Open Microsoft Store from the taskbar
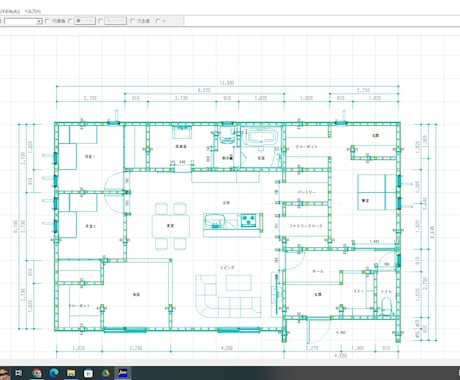 click(88, 373)
